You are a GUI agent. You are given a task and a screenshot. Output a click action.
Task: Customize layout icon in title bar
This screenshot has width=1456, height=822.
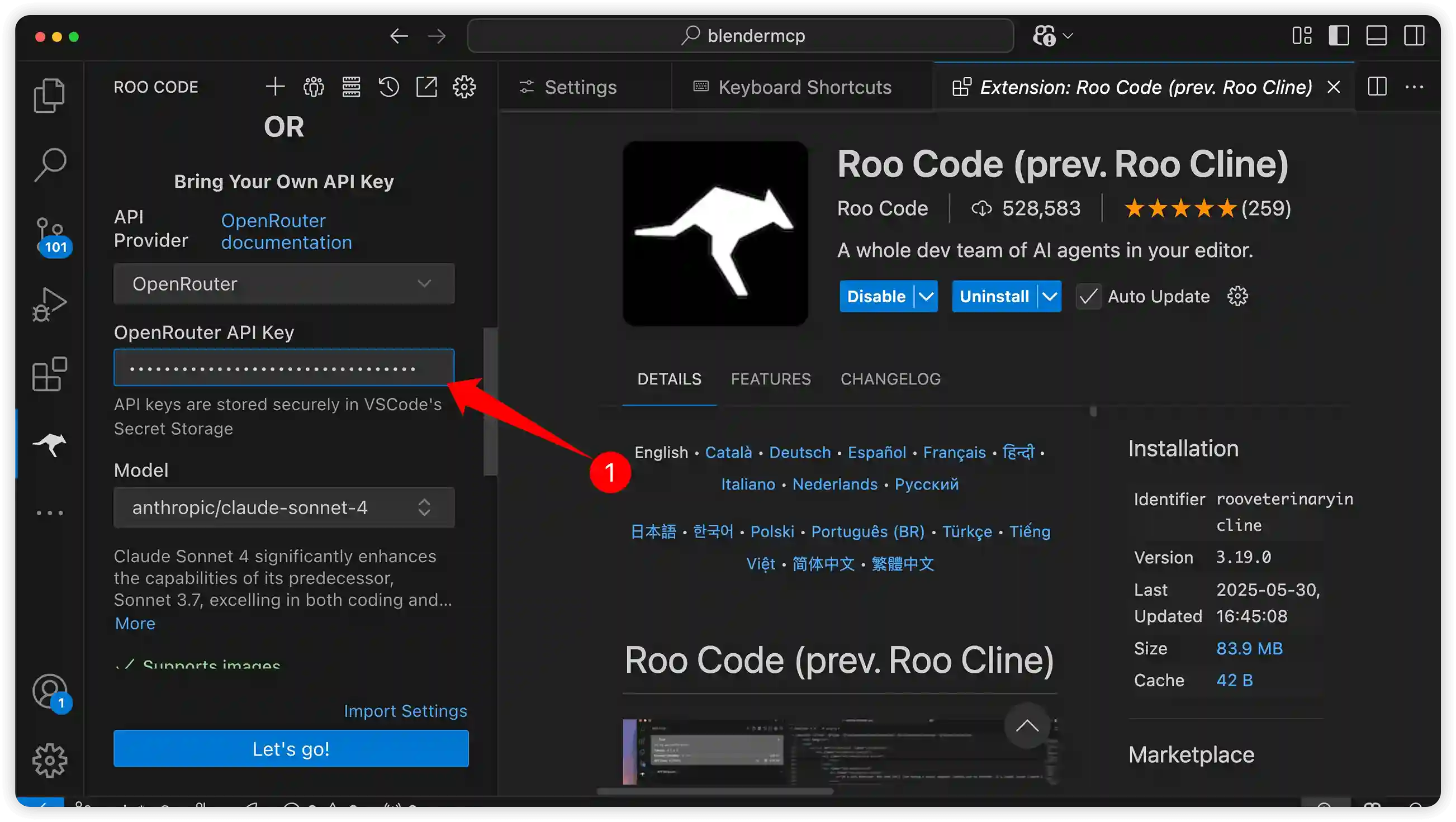[x=1302, y=36]
